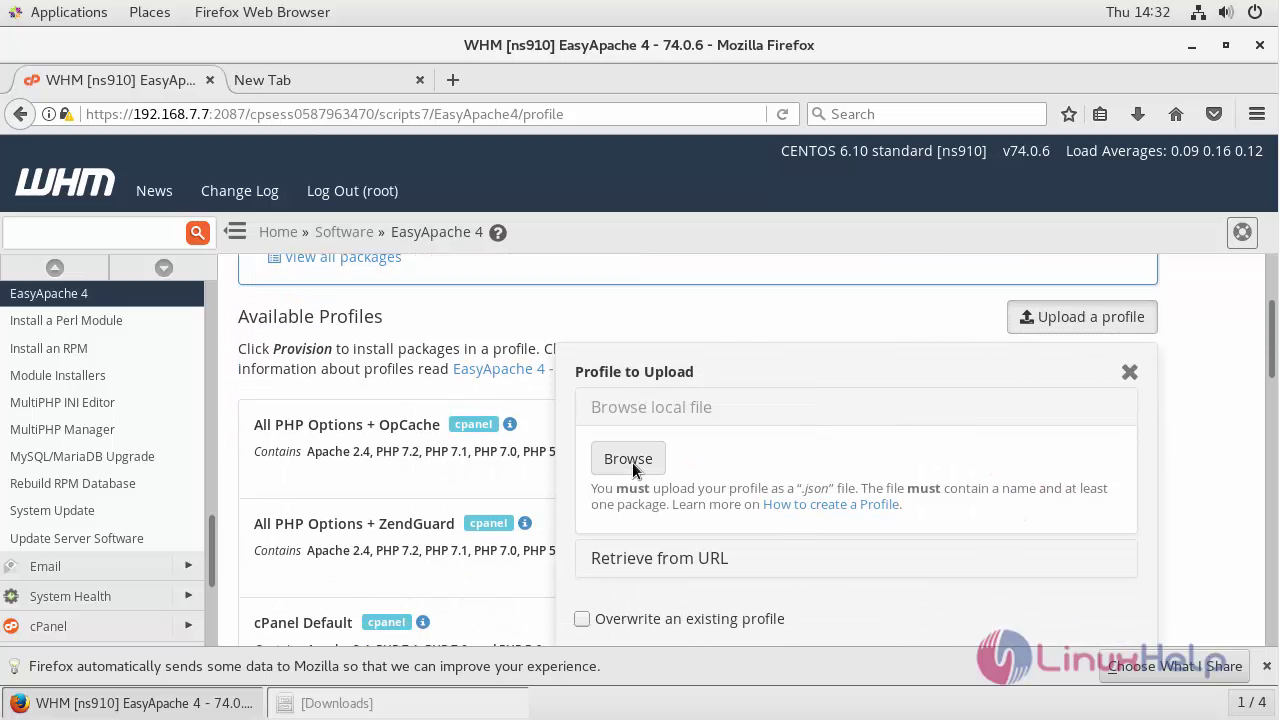The image size is (1280, 720).
Task: Collapse Browse local file section
Action: pos(856,407)
